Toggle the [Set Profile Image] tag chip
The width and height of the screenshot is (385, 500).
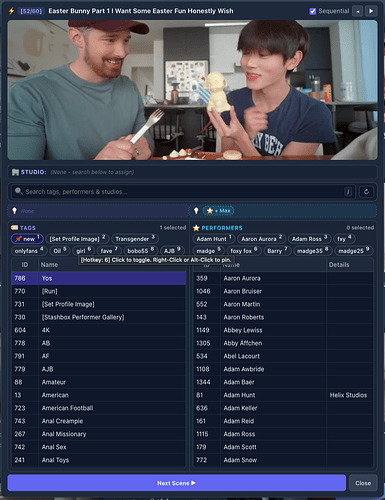[x=77, y=239]
